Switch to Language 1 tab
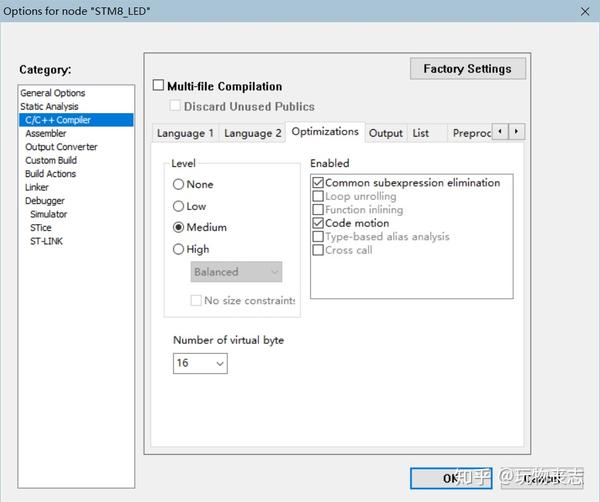 tap(185, 133)
